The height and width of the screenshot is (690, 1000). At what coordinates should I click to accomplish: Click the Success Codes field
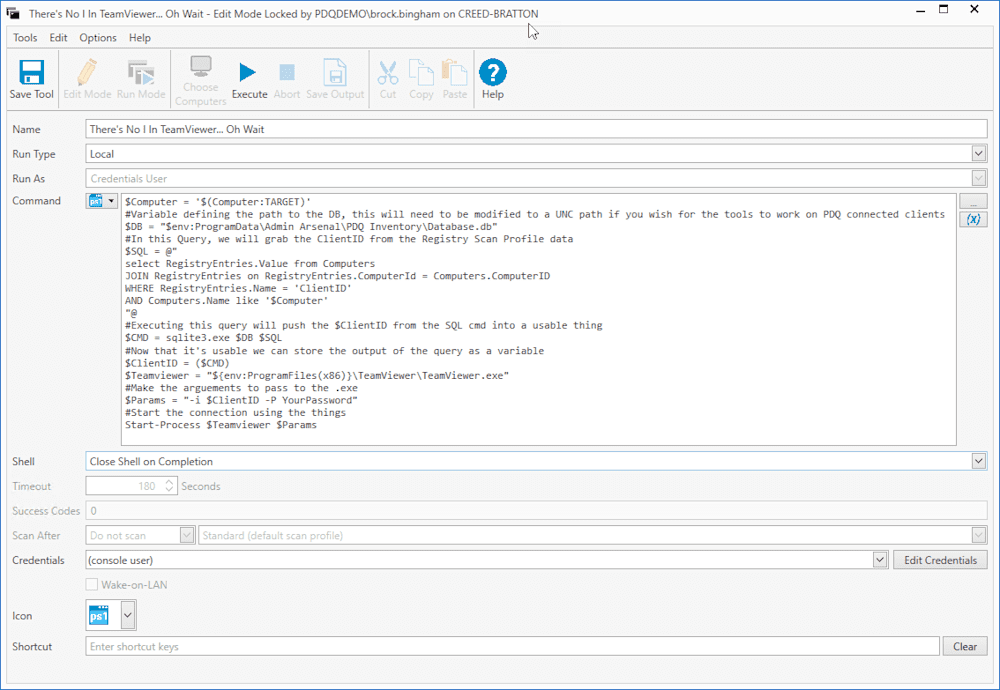point(536,510)
